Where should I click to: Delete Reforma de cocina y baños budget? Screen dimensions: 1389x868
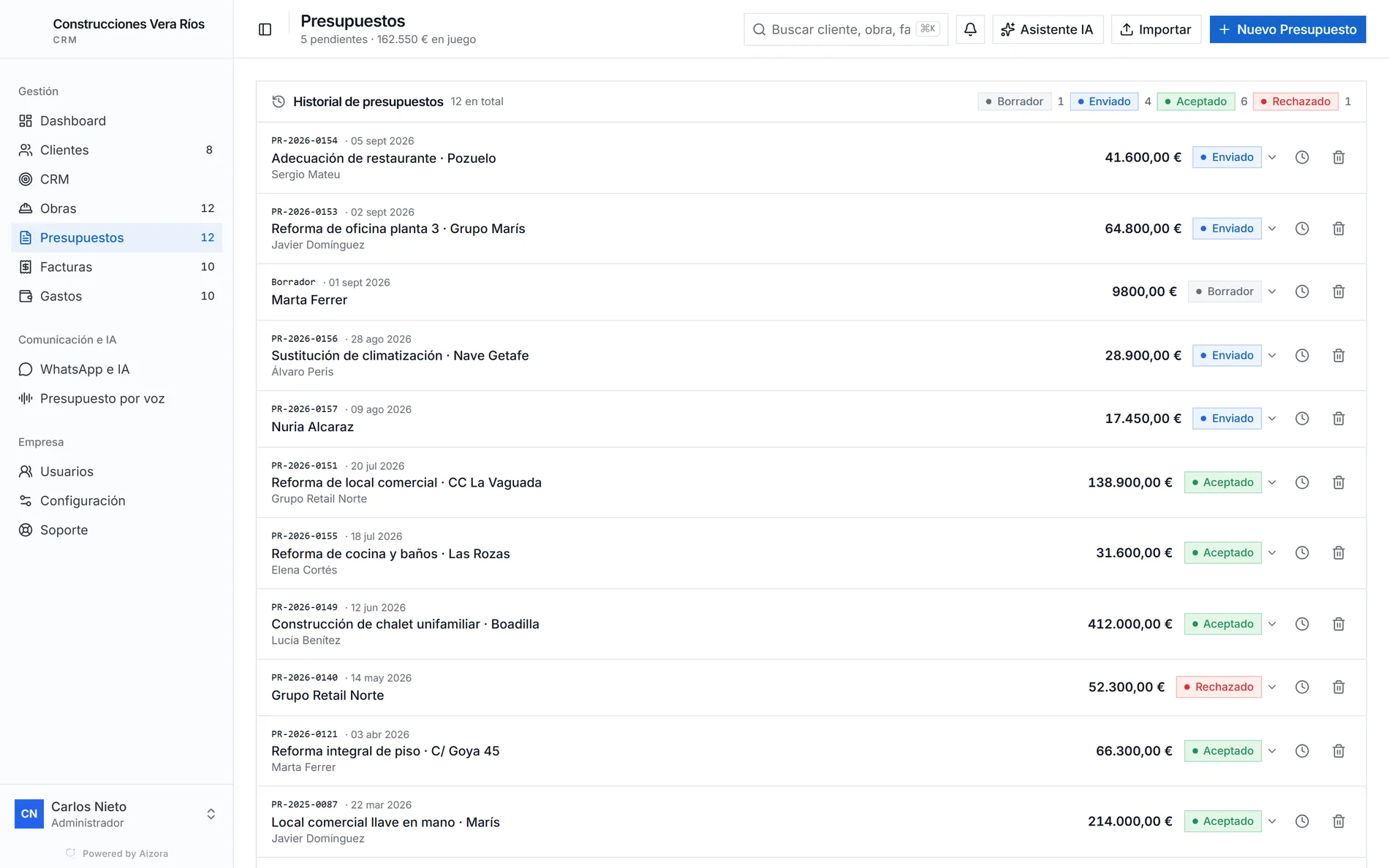coord(1339,553)
